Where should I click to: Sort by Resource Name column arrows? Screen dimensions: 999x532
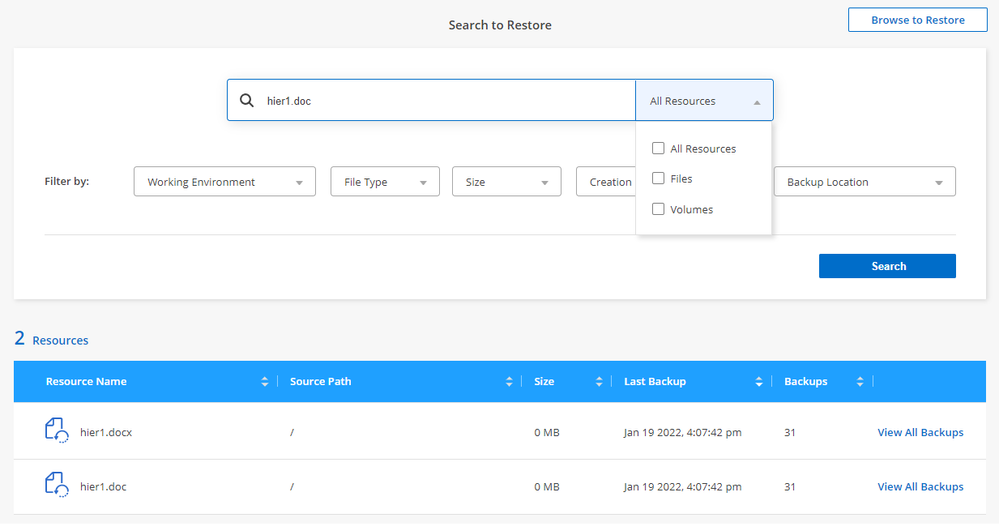point(265,382)
